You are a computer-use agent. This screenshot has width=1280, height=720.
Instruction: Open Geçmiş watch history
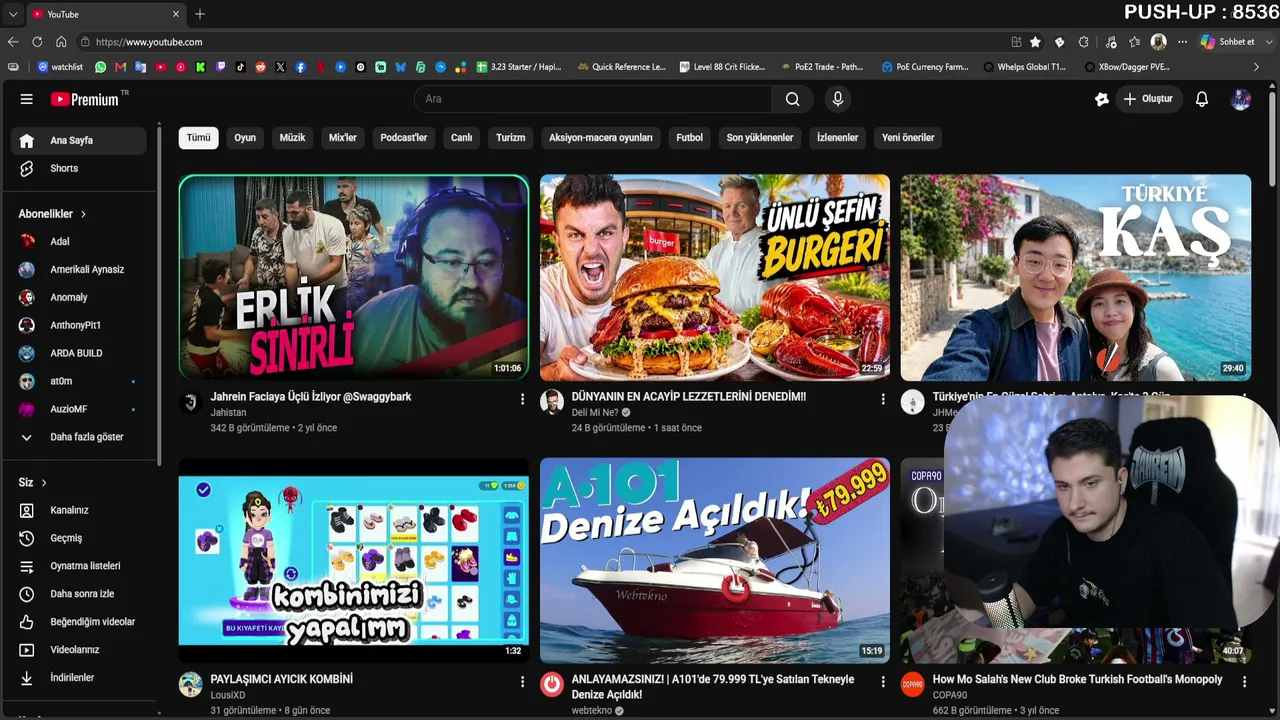(80, 538)
